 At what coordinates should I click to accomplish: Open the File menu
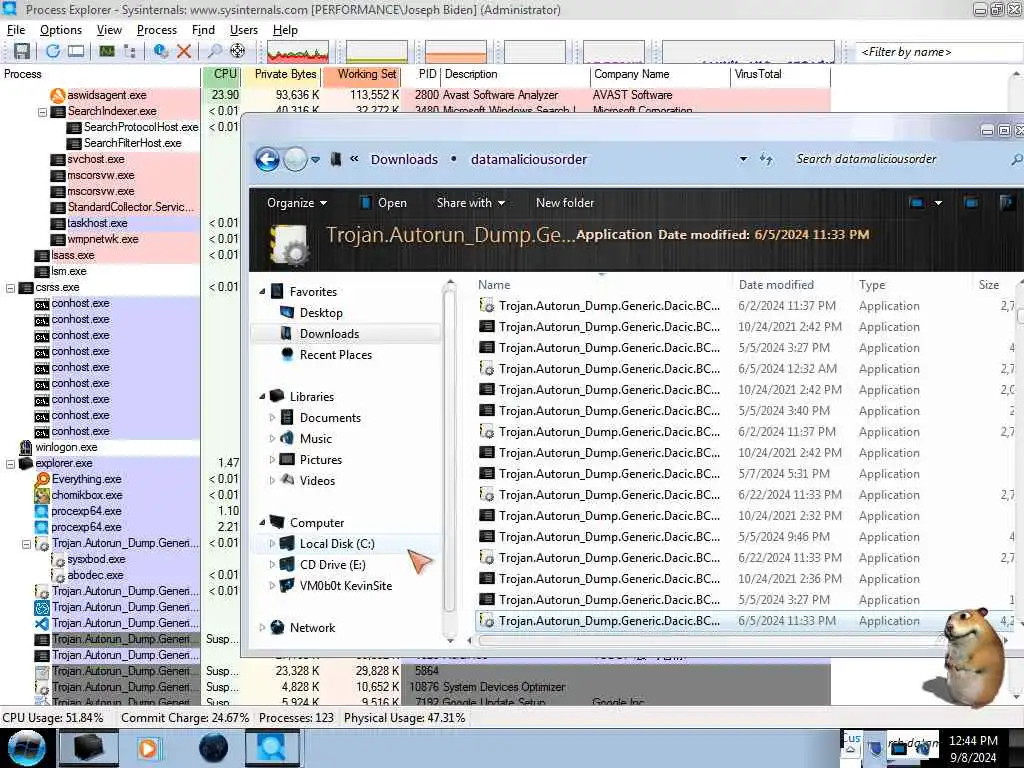pyautogui.click(x=16, y=30)
